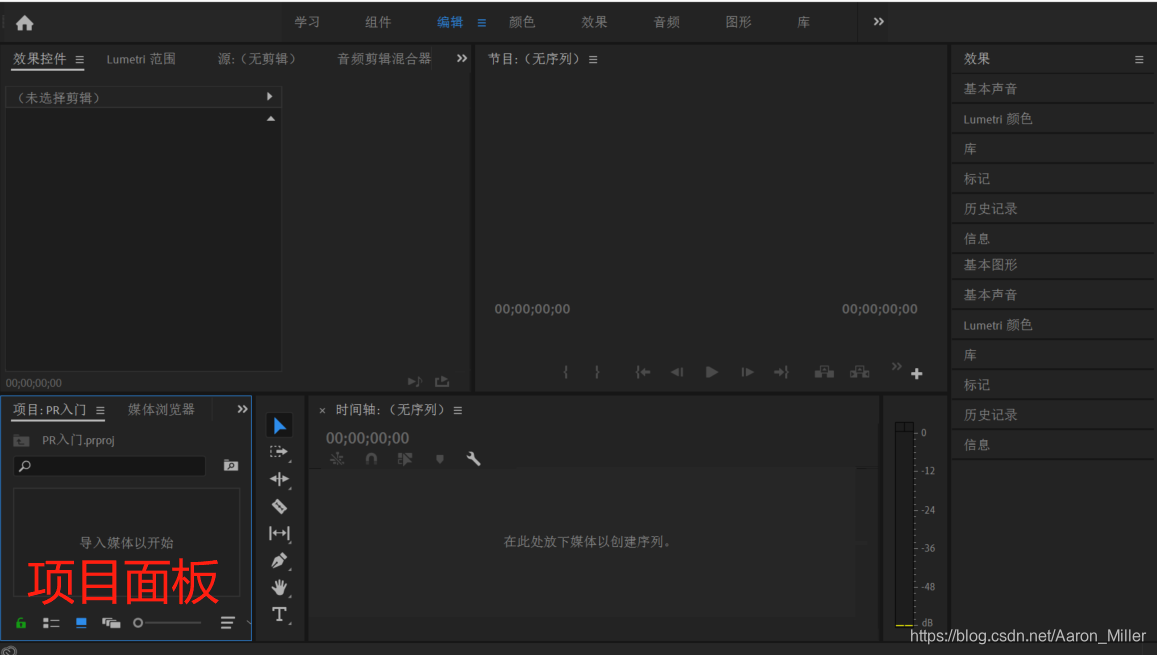The image size is (1157, 655).
Task: Open 音频剪辑混合器 tab
Action: pos(384,59)
